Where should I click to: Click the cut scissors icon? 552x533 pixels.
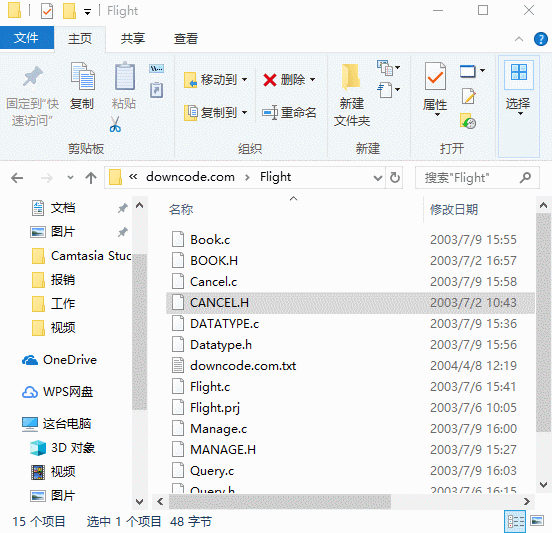115,124
